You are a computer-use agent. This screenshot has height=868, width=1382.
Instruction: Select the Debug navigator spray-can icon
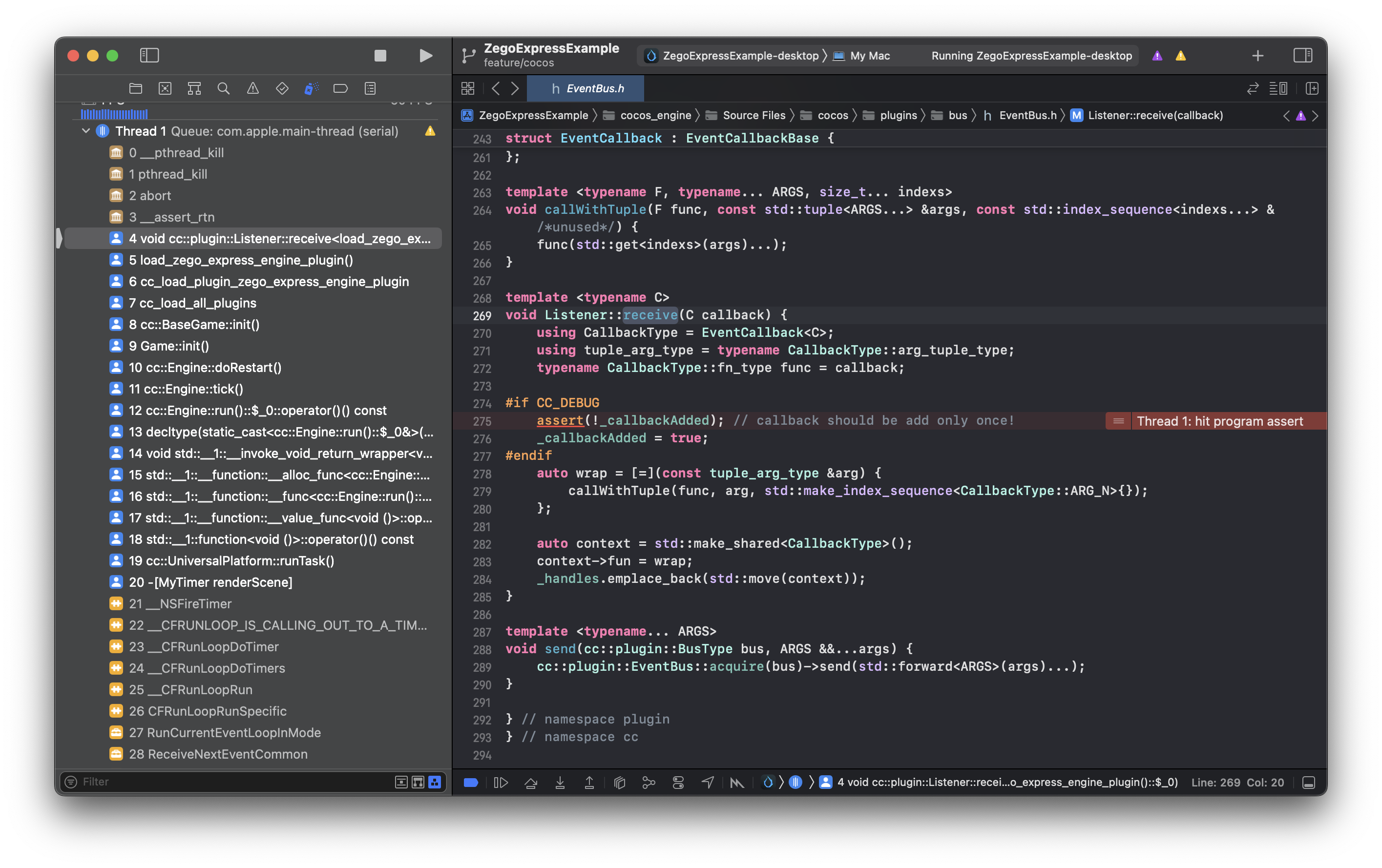311,88
